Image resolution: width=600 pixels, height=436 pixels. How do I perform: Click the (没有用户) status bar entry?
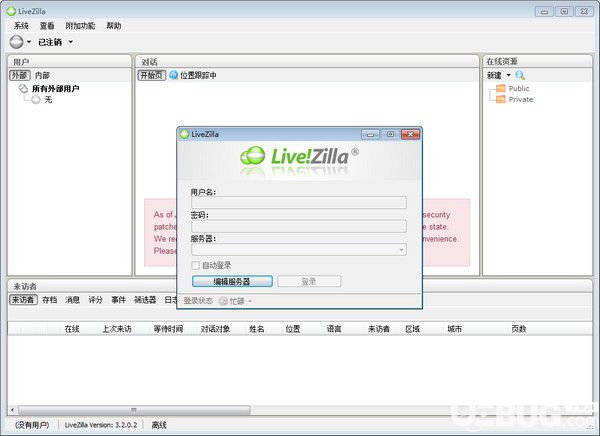tap(32, 425)
